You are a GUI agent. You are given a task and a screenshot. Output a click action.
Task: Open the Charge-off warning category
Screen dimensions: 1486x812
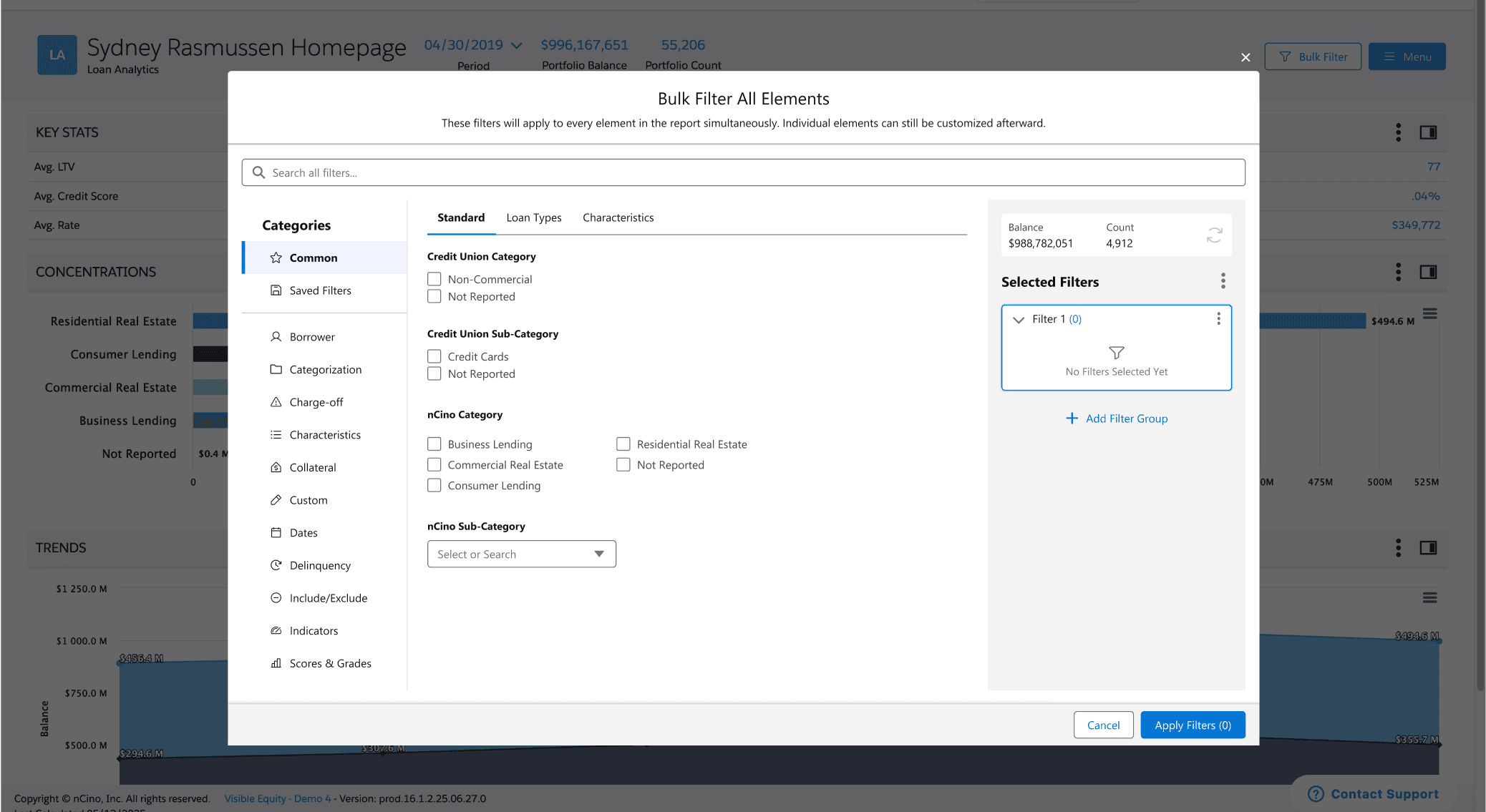point(316,402)
